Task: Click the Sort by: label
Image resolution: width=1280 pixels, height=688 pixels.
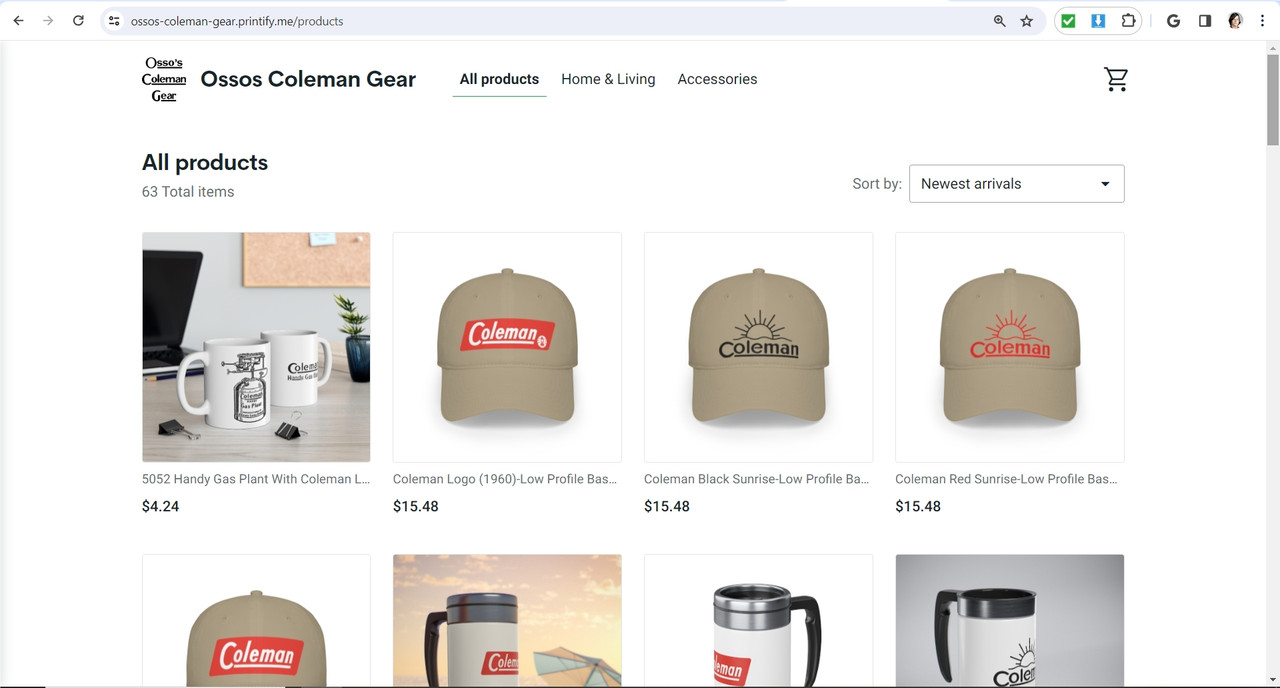Action: pos(877,184)
